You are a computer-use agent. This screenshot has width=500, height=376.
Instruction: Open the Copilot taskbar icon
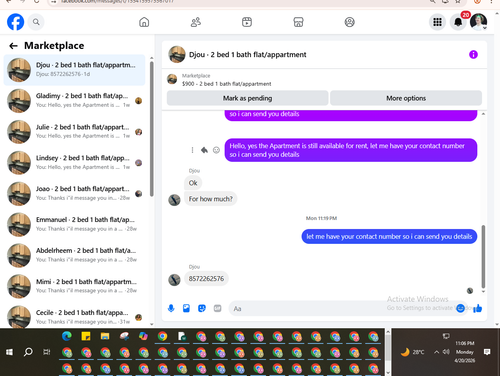point(143,336)
